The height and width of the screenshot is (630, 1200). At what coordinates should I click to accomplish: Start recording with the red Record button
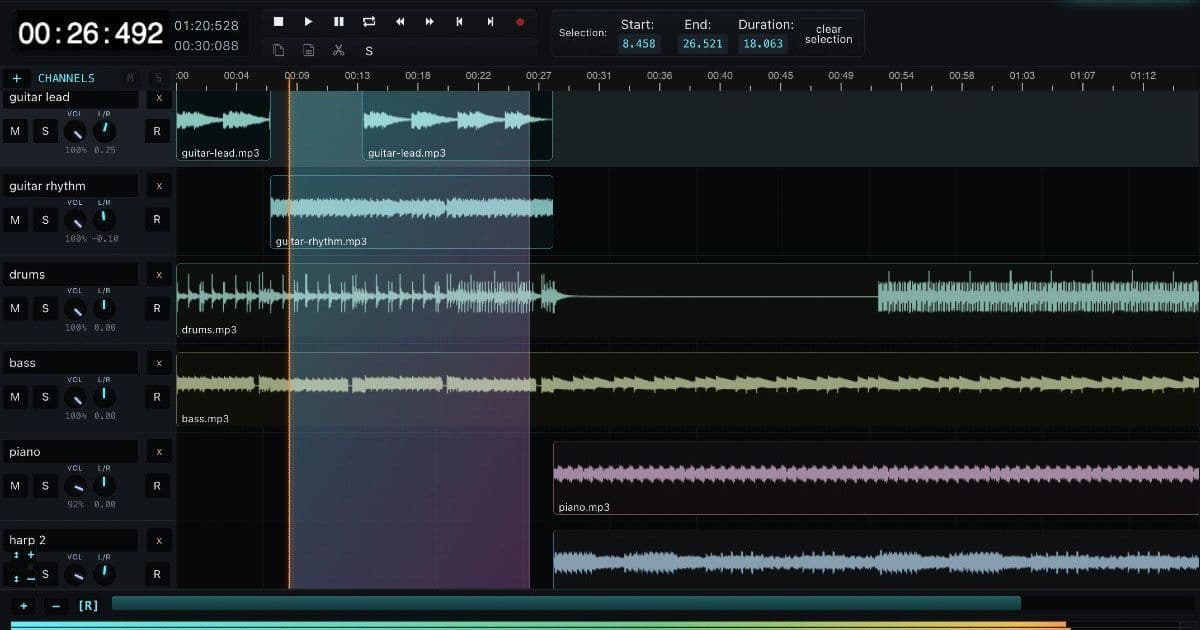[x=520, y=21]
